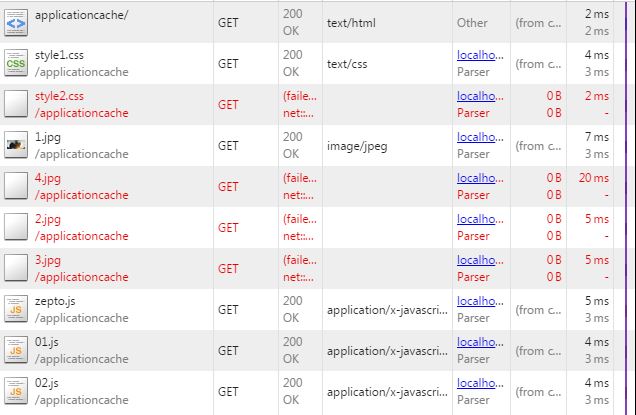
Task: Click the JS file icon for 01.js
Action: click(x=16, y=350)
